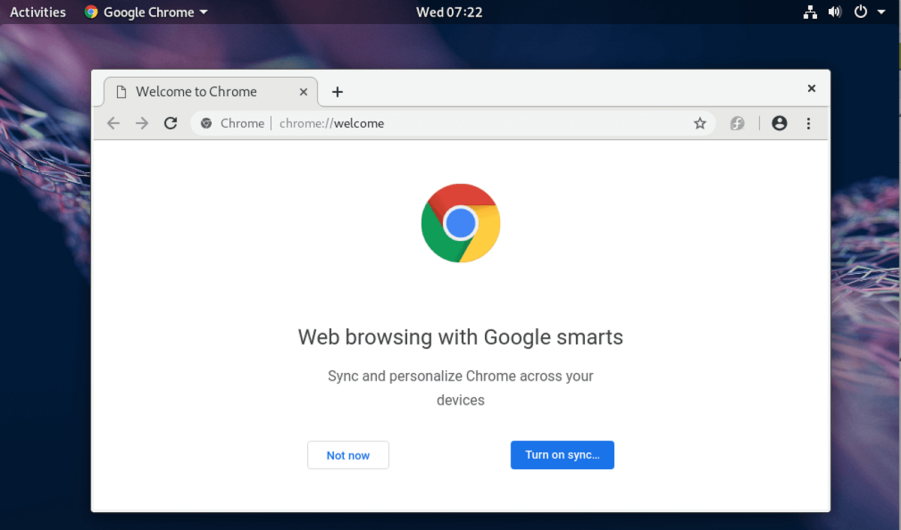Viewport: 901px width, 530px height.
Task: Click the forward navigation arrow
Action: point(142,123)
